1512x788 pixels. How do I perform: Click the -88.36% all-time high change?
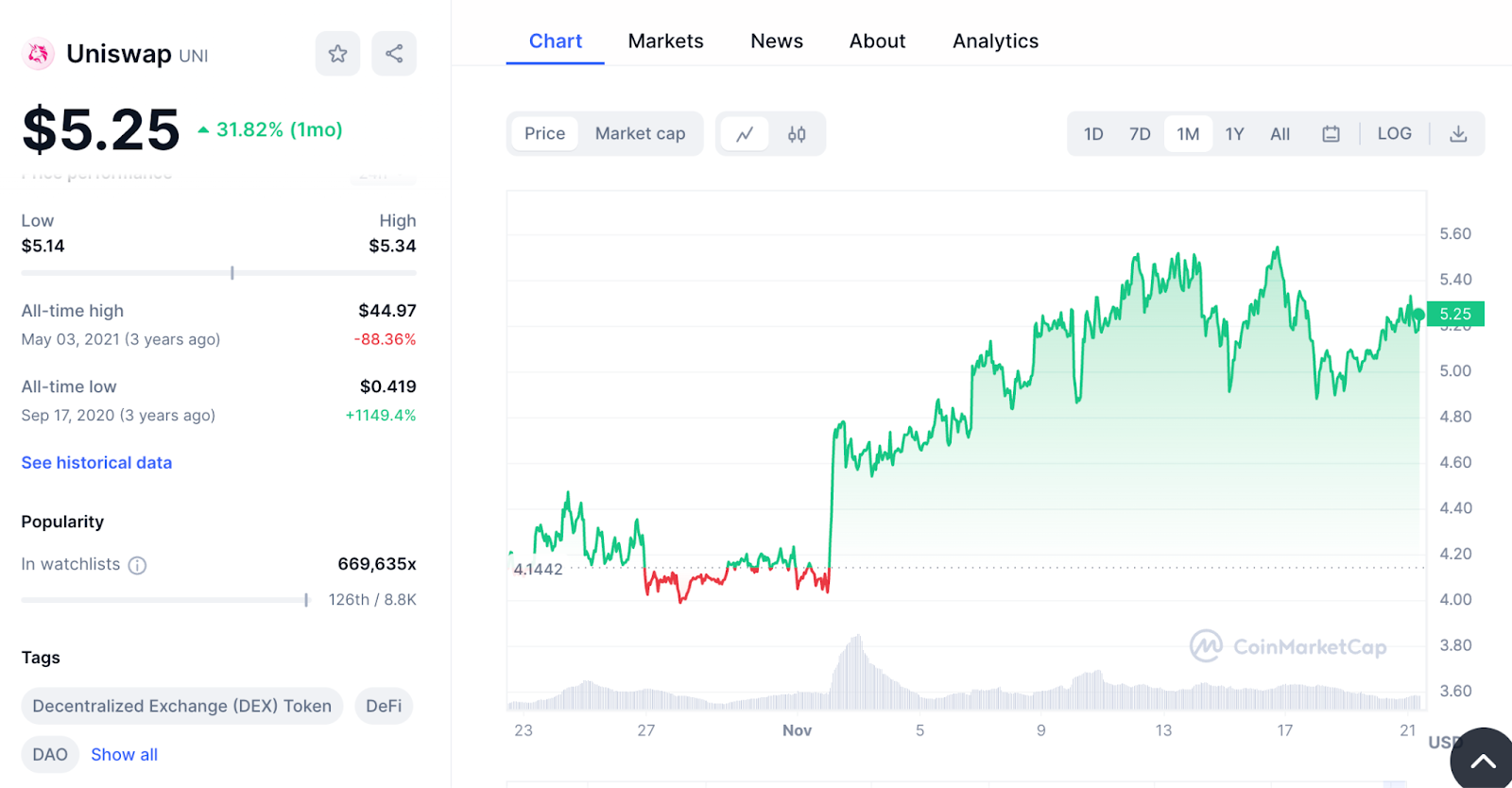tap(386, 339)
